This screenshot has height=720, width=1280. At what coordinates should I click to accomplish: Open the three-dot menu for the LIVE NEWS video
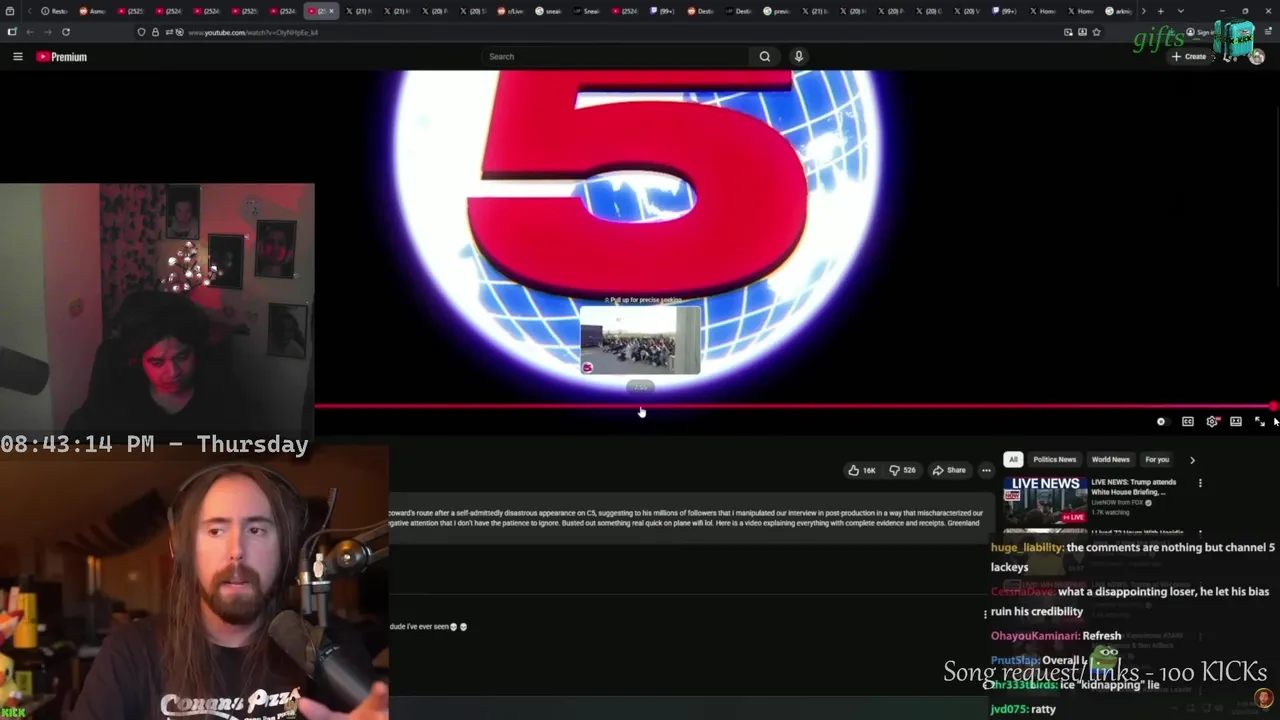click(x=1200, y=483)
